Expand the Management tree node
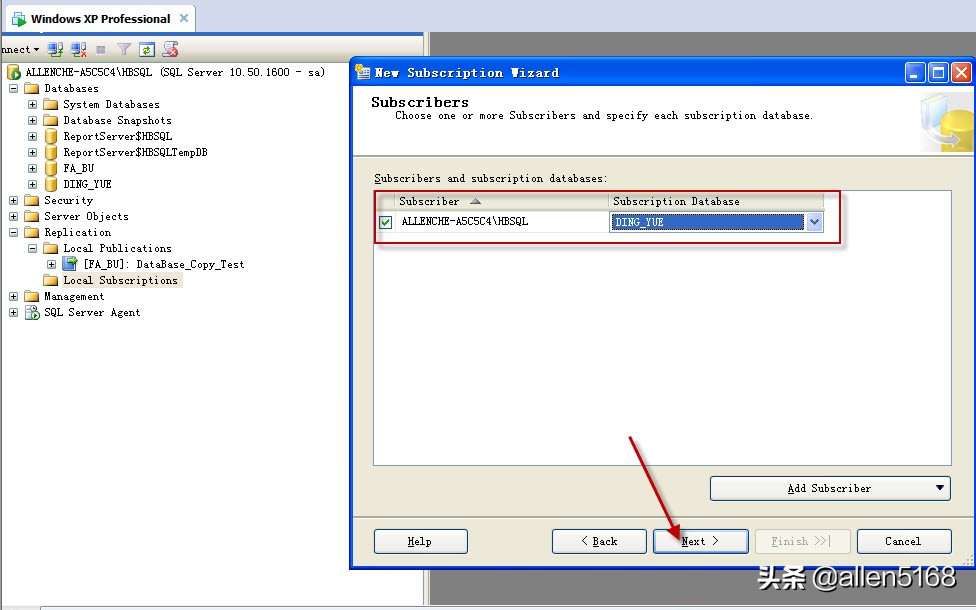This screenshot has width=976, height=610. [11, 296]
